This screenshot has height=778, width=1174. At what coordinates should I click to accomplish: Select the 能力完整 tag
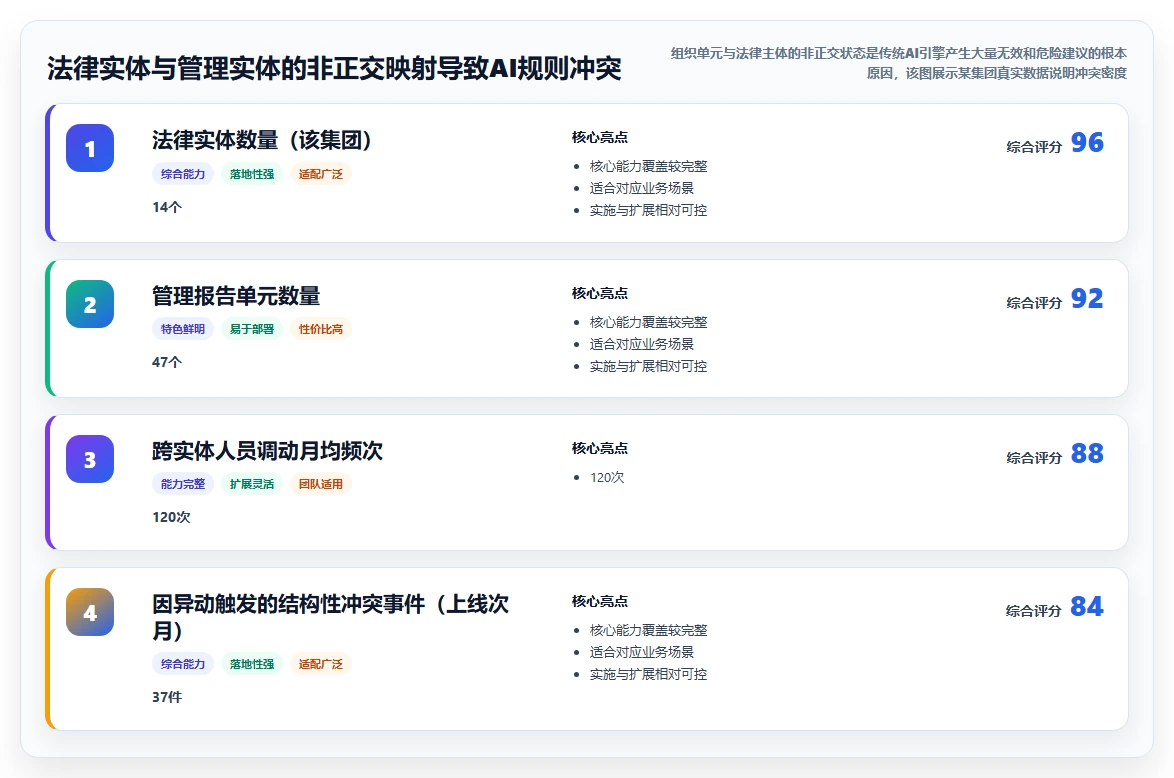[183, 484]
